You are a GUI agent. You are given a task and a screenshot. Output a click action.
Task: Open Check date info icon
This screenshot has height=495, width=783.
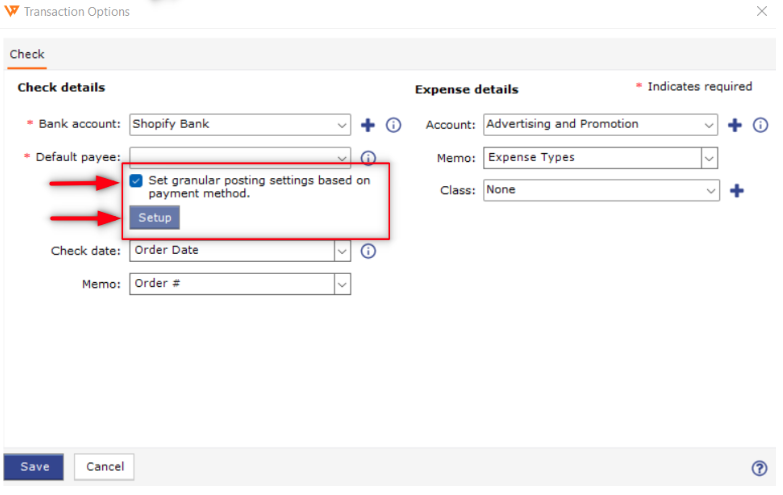pyautogui.click(x=368, y=251)
